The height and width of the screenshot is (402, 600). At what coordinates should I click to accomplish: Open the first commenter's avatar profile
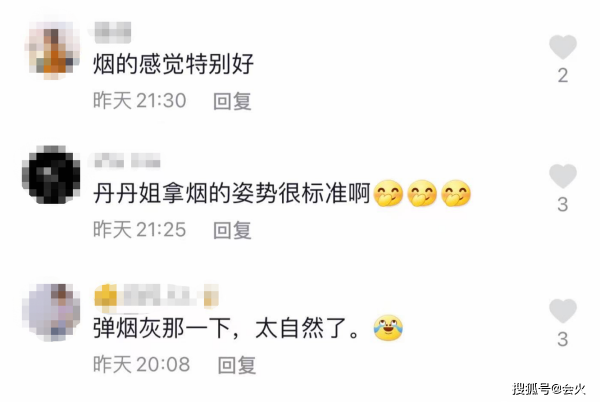click(52, 49)
